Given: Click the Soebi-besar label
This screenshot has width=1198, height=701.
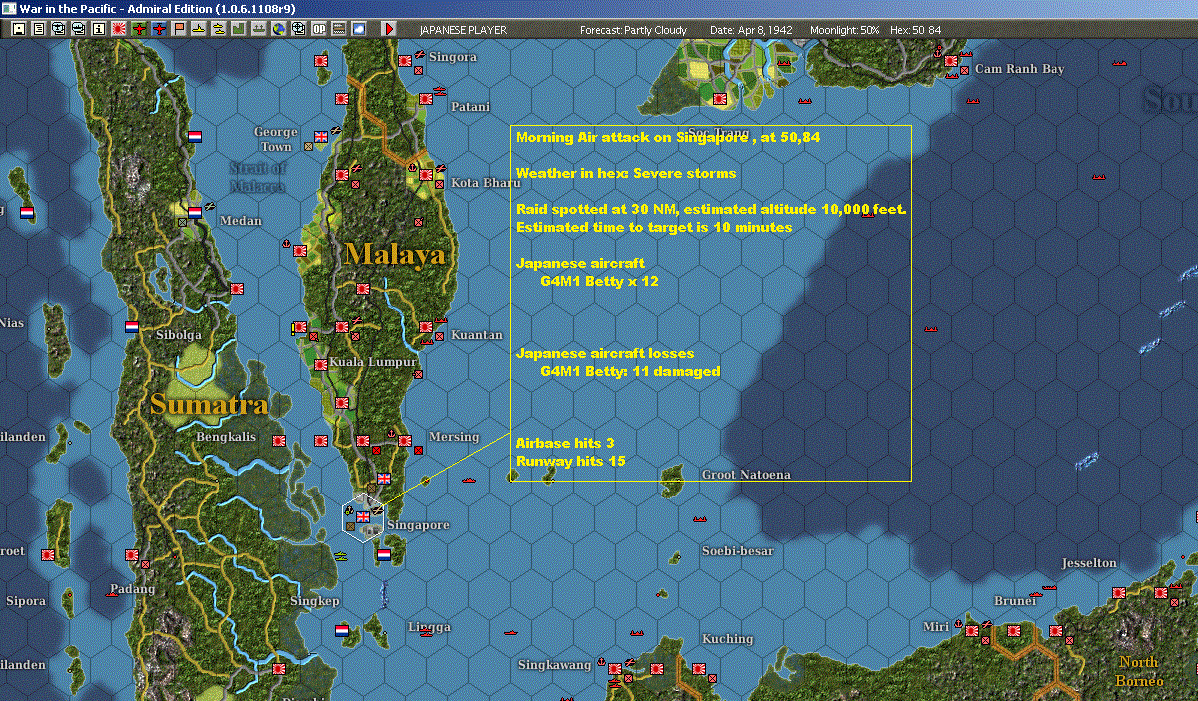Looking at the screenshot, I should pos(737,551).
